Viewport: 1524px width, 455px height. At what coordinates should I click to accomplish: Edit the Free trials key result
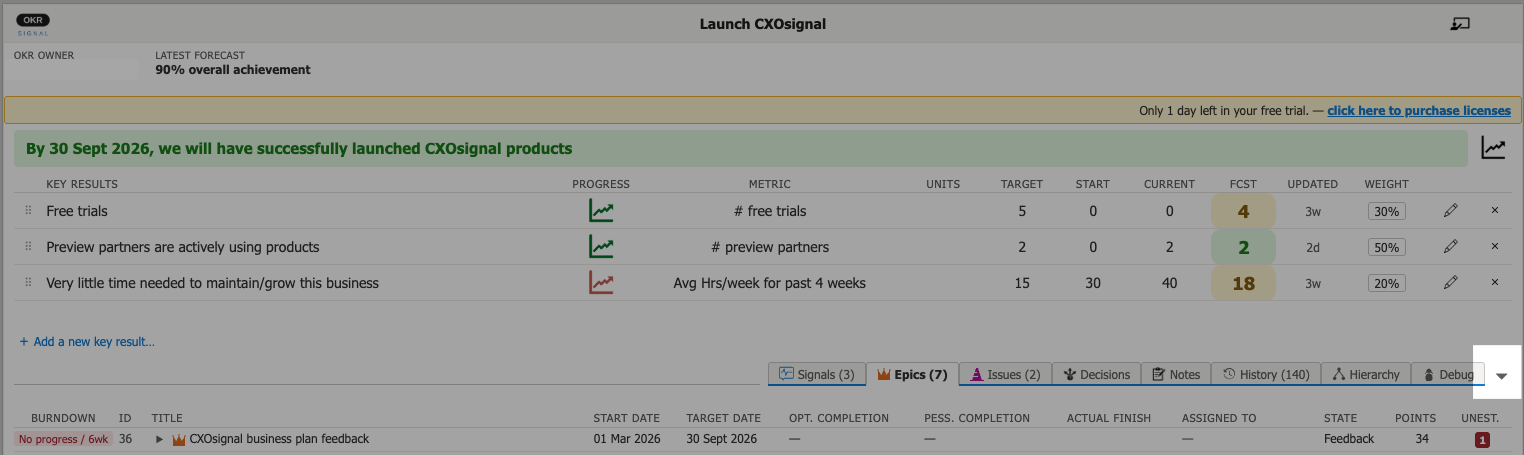[1451, 211]
